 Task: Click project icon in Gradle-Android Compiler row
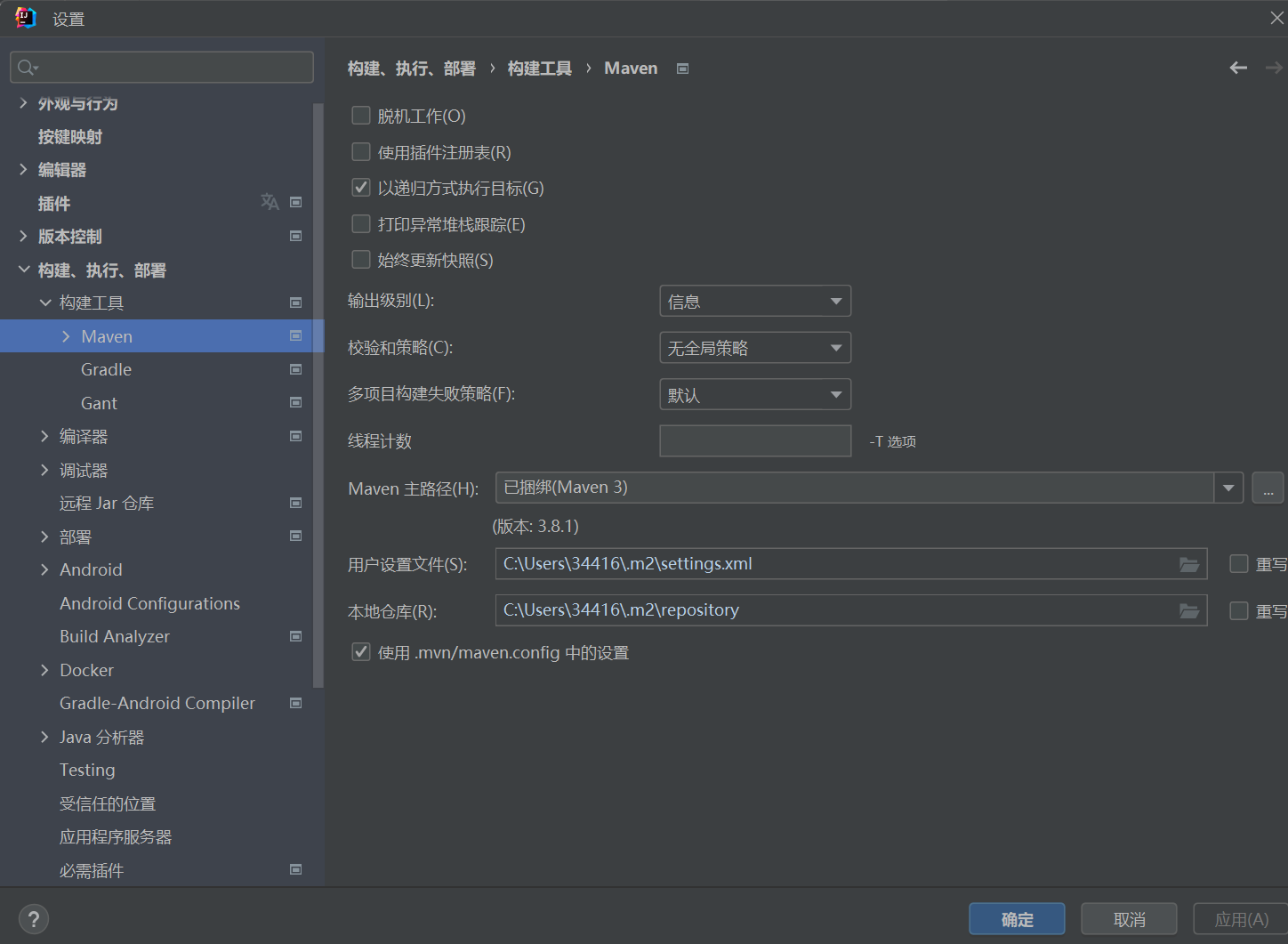[296, 703]
